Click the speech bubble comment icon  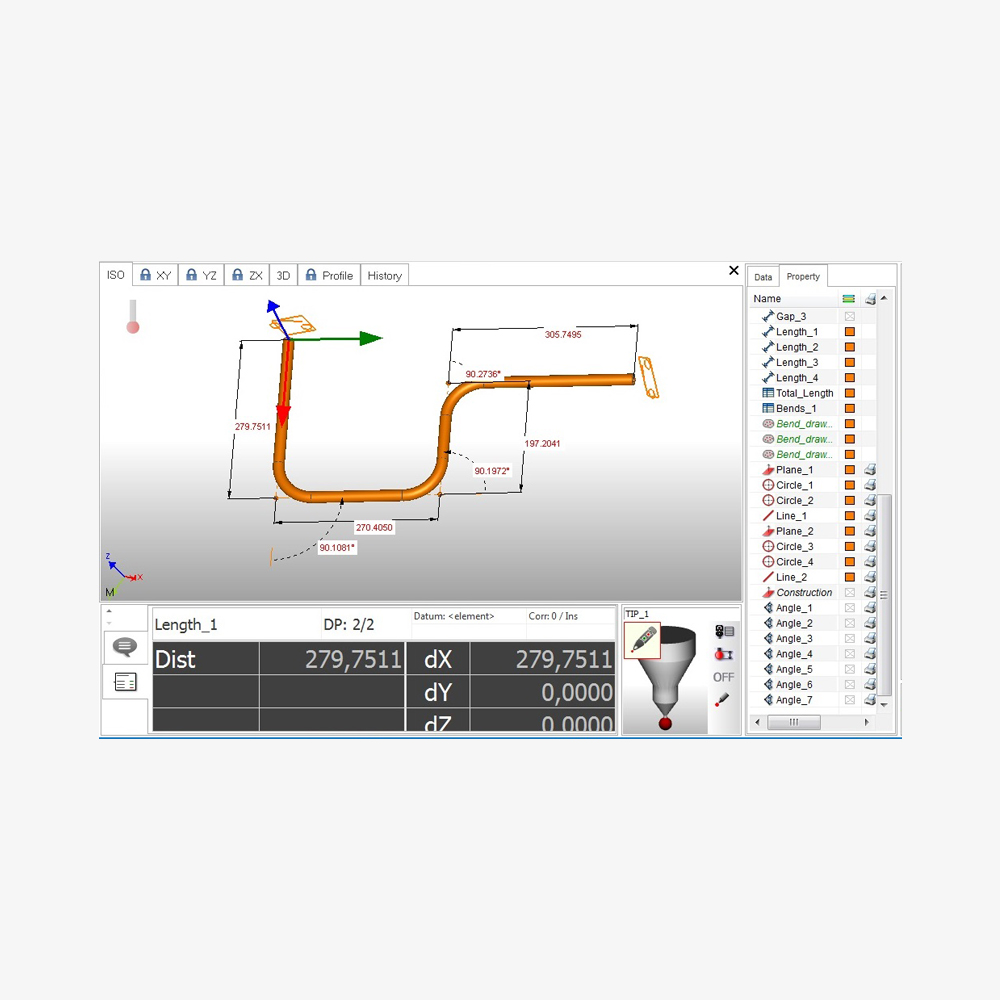[125, 647]
